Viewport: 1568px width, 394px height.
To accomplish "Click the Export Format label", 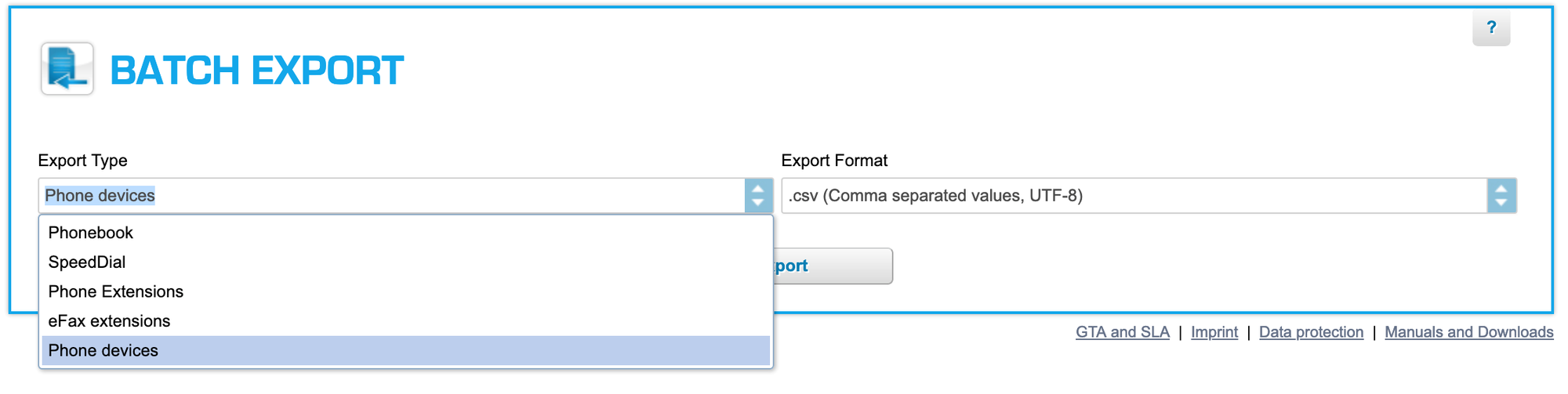I will [834, 161].
